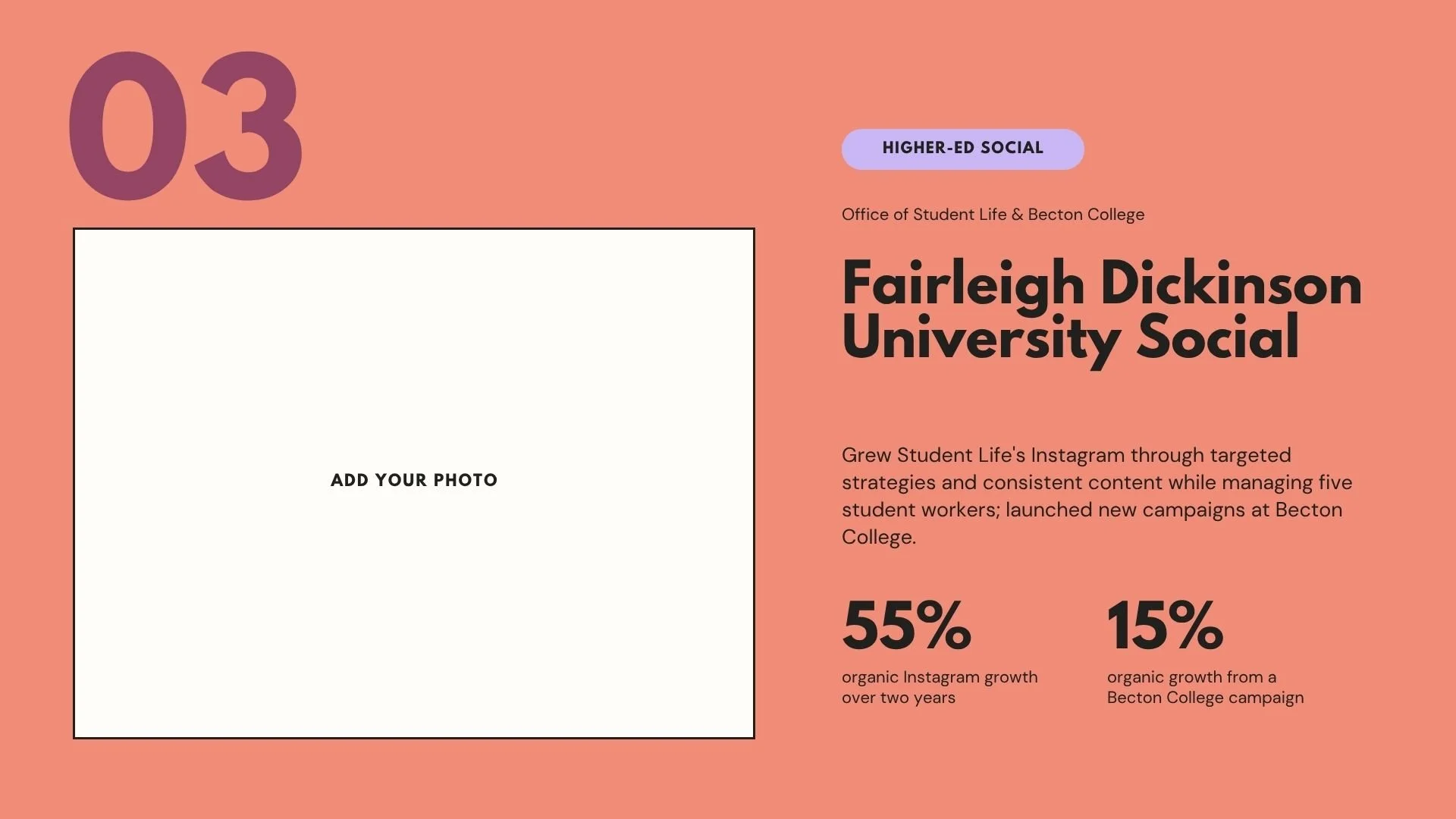The image size is (1456, 819).
Task: Select 'organic Instagram growth over two years' caption
Action: pyautogui.click(x=940, y=687)
